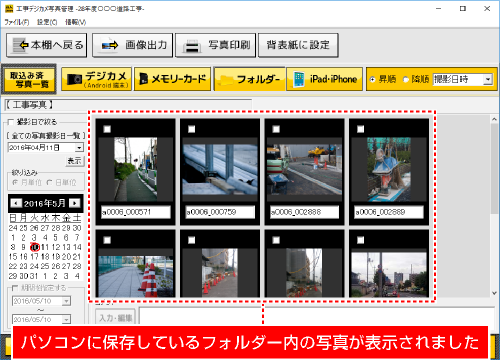The width and height of the screenshot is (500, 361).
Task: Choose the デジカメ import source
Action: pyautogui.click(x=97, y=79)
